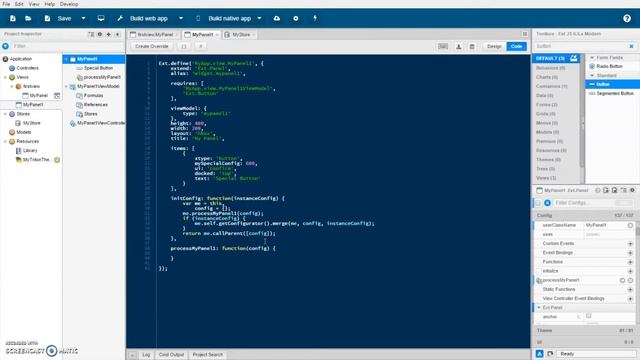
Task: Collapse the Standard toolbox group
Action: pyautogui.click(x=592, y=76)
